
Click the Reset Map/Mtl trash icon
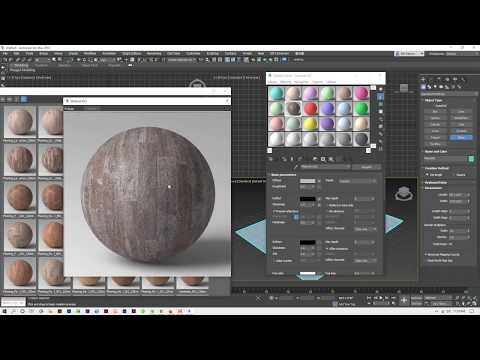pos(292,159)
